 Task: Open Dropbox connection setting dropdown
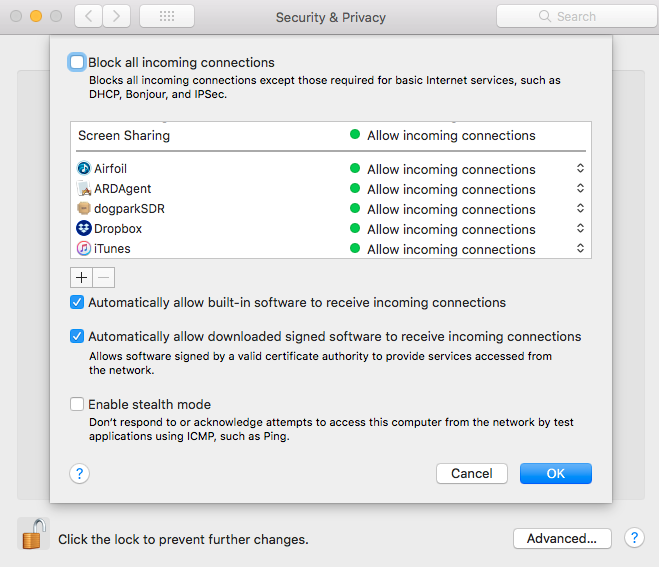pyautogui.click(x=580, y=229)
